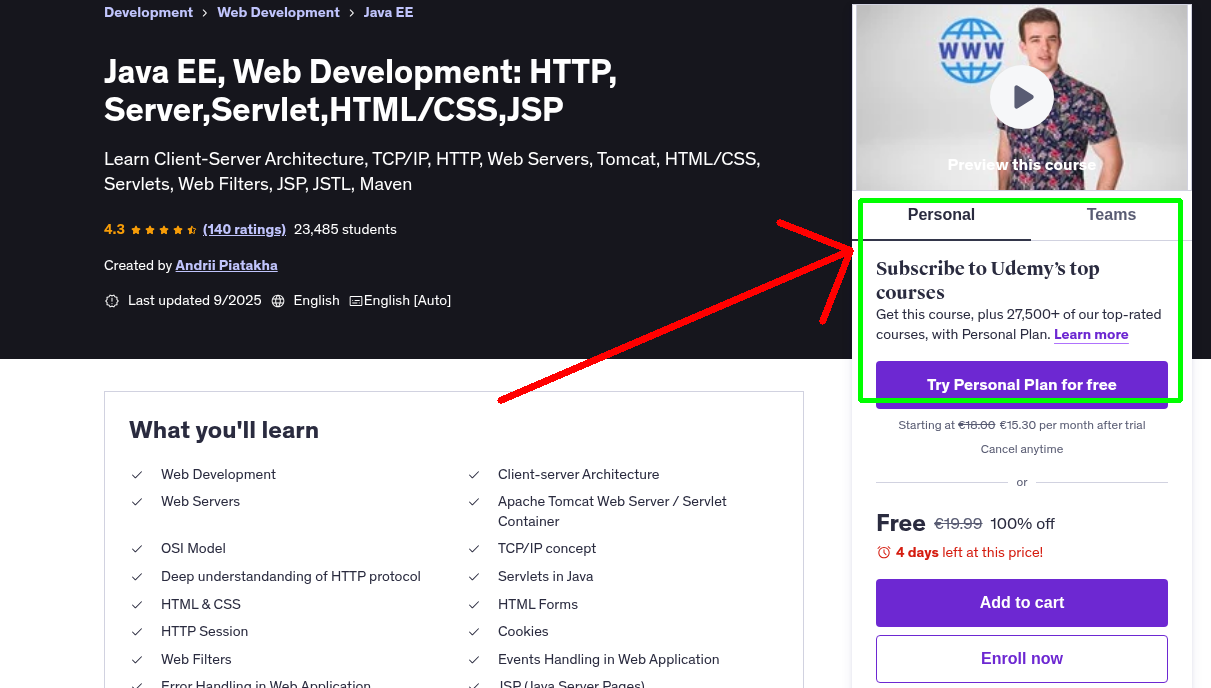Click the HTTP Session list item
The height and width of the screenshot is (688, 1211).
pyautogui.click(x=204, y=632)
